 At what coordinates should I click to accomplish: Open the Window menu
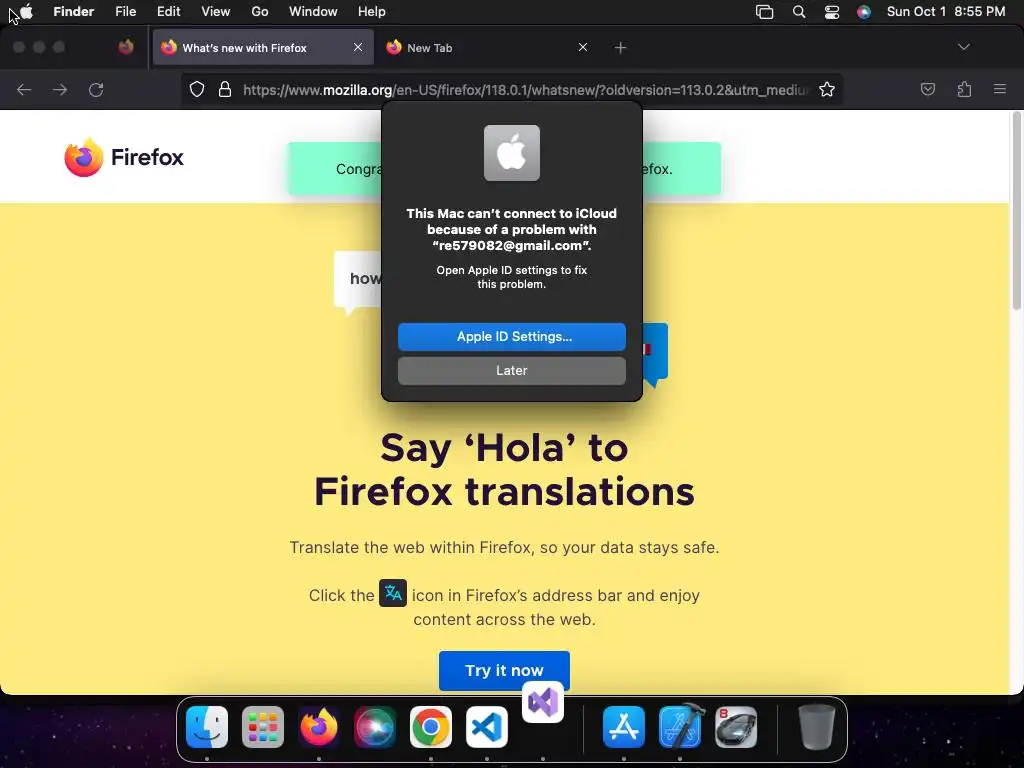(x=313, y=11)
